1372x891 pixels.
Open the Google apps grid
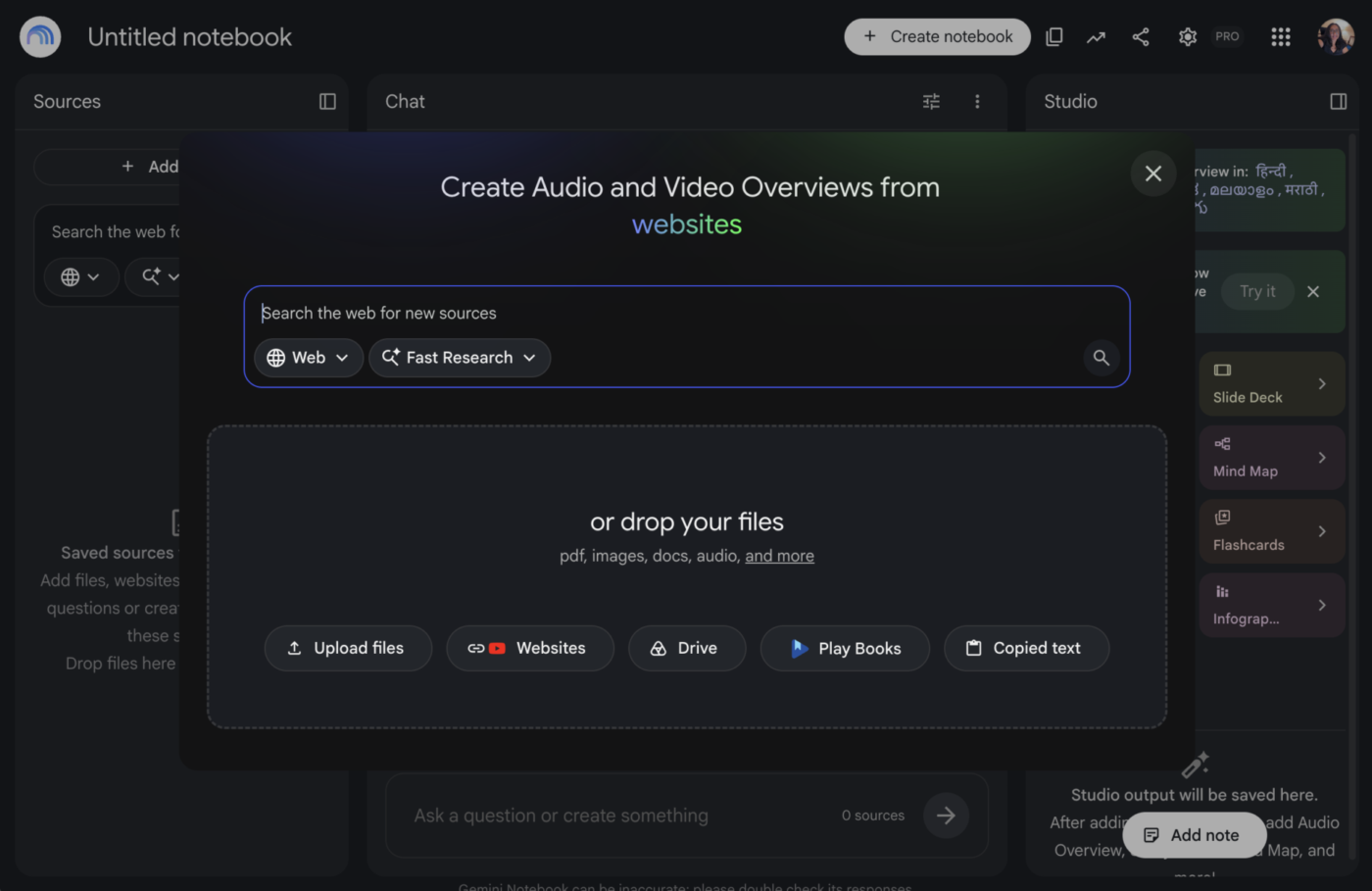1281,37
